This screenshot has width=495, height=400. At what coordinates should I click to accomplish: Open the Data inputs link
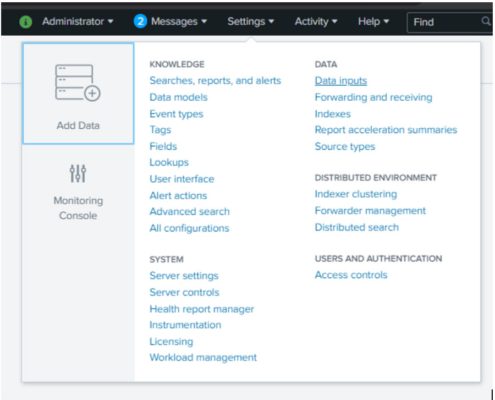[x=341, y=81]
